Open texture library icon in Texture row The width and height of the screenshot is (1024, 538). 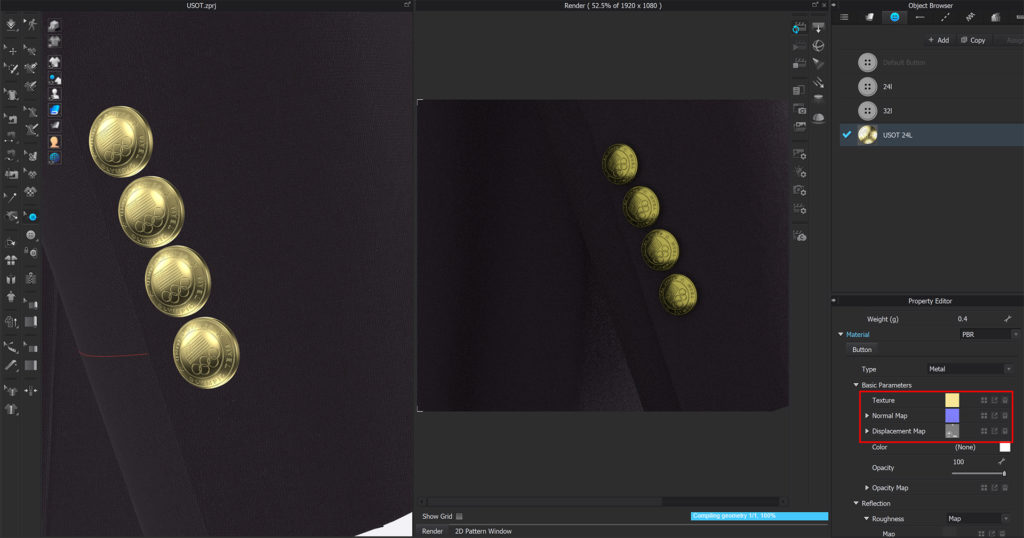pos(984,400)
